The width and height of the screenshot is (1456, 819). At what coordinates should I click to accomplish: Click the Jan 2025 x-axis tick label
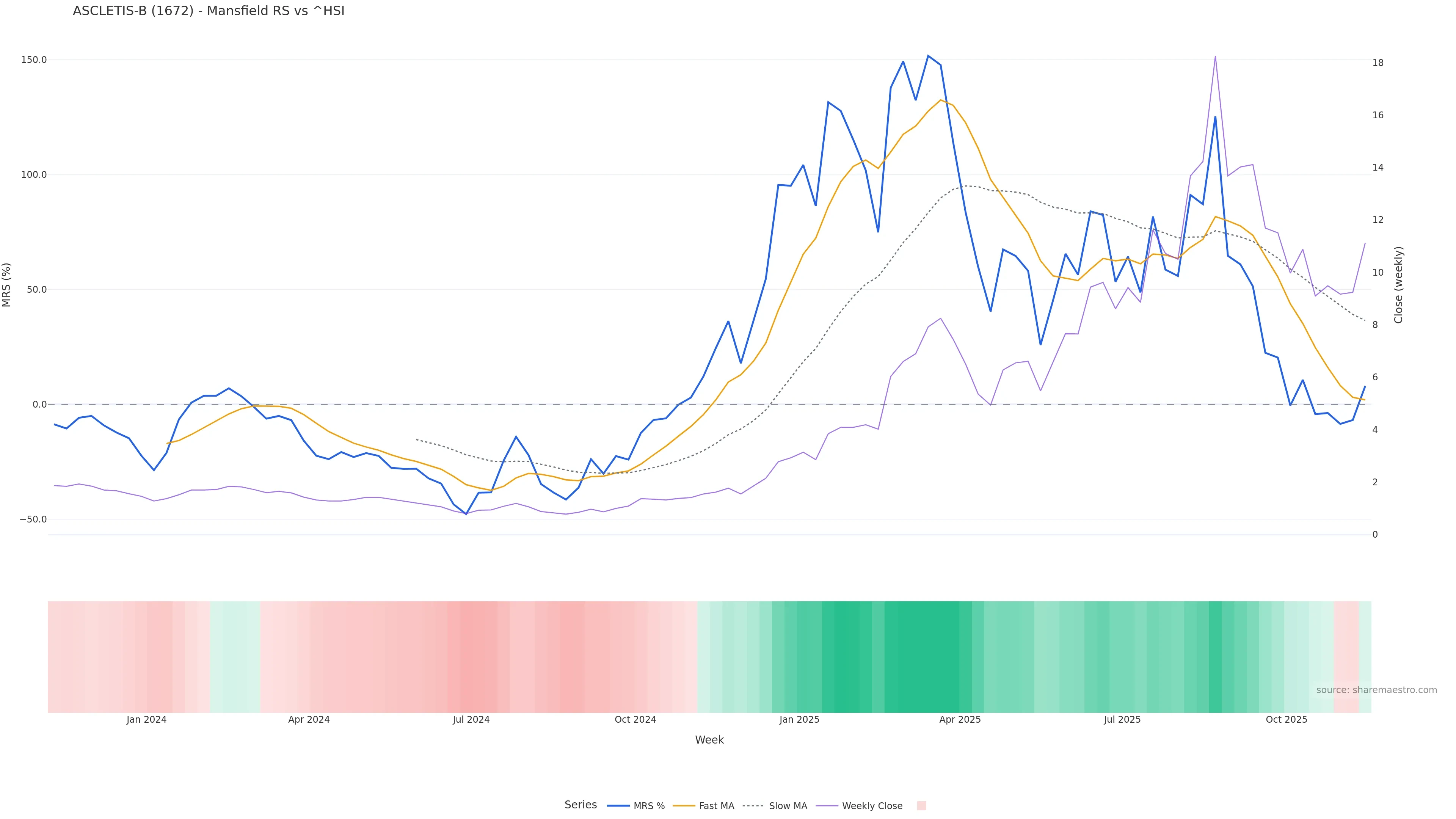799,720
